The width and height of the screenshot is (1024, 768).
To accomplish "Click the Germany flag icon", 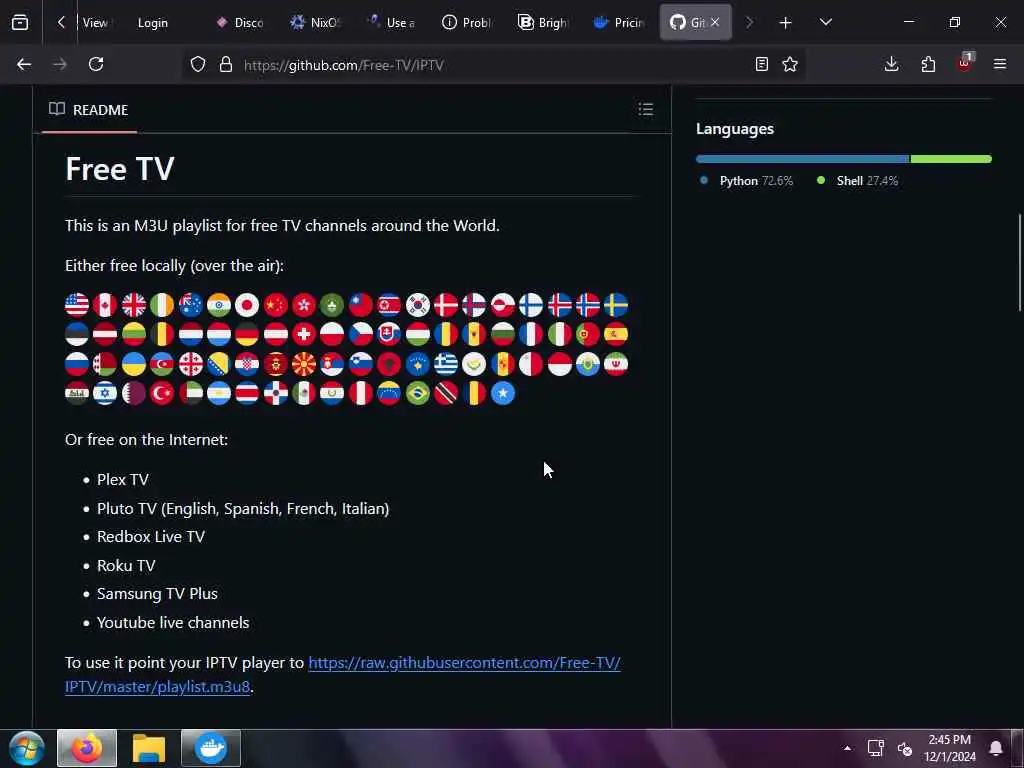I will pyautogui.click(x=248, y=334).
